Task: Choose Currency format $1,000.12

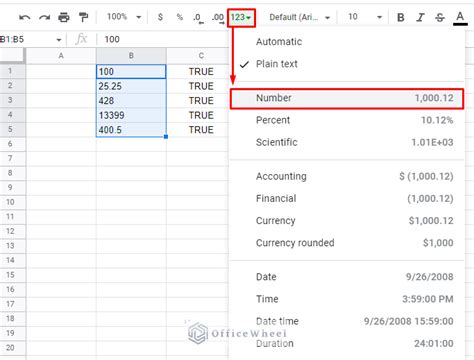Action: point(347,221)
